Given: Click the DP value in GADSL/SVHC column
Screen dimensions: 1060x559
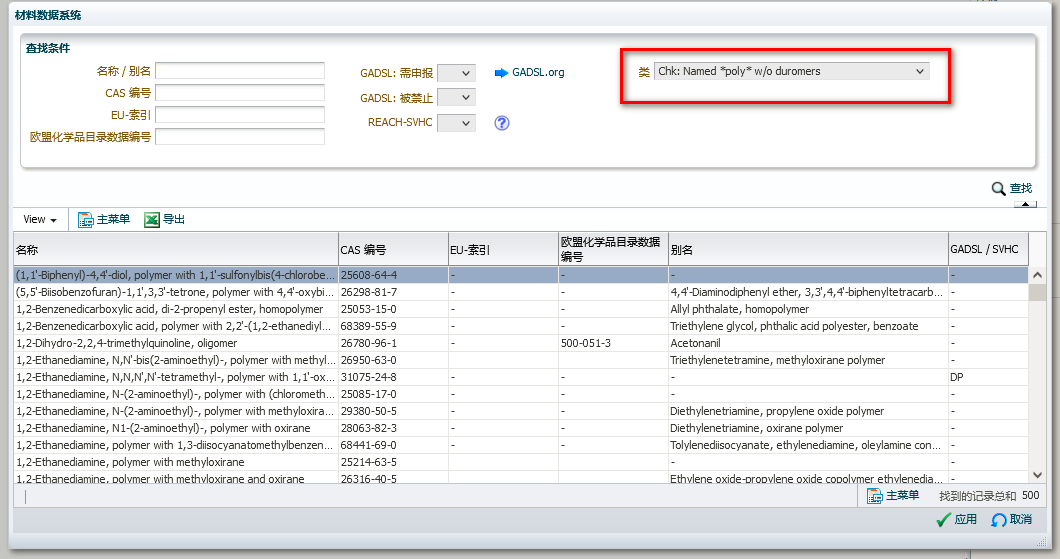Looking at the screenshot, I should (957, 377).
